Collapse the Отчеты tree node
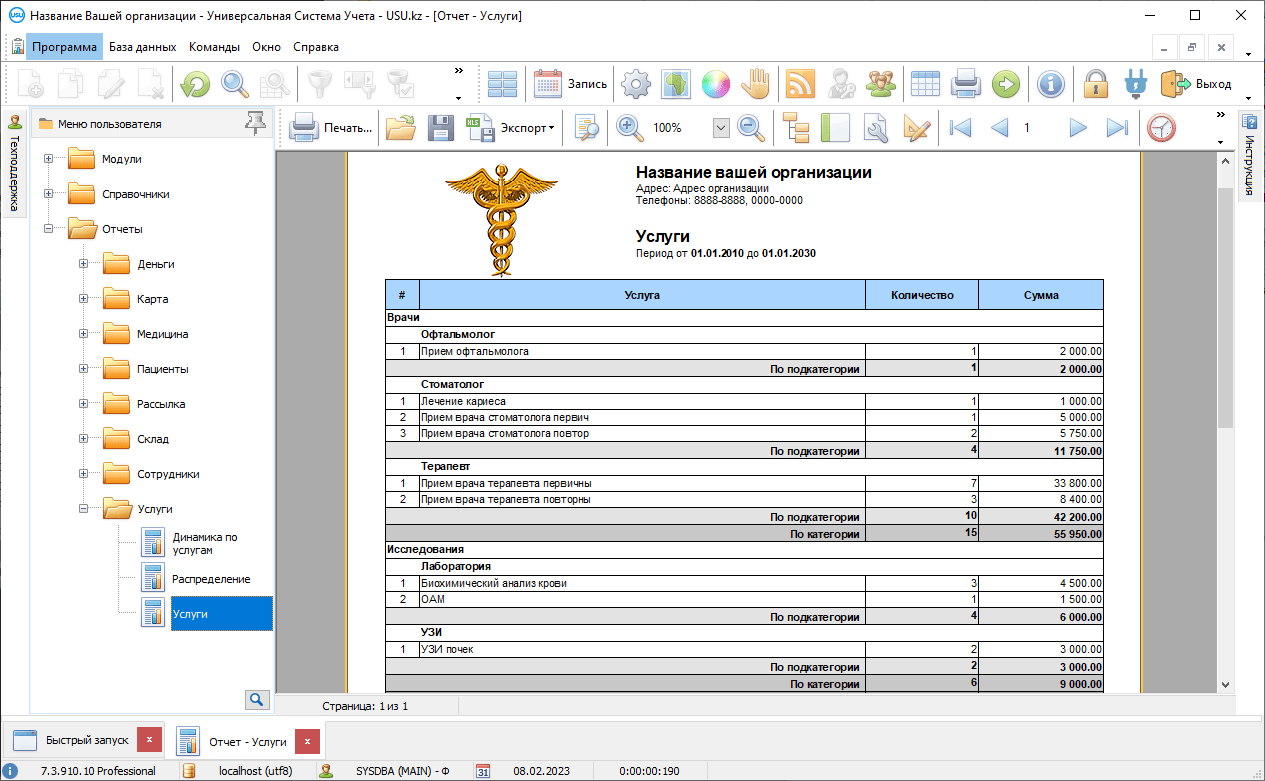The width and height of the screenshot is (1265, 781). [49, 229]
